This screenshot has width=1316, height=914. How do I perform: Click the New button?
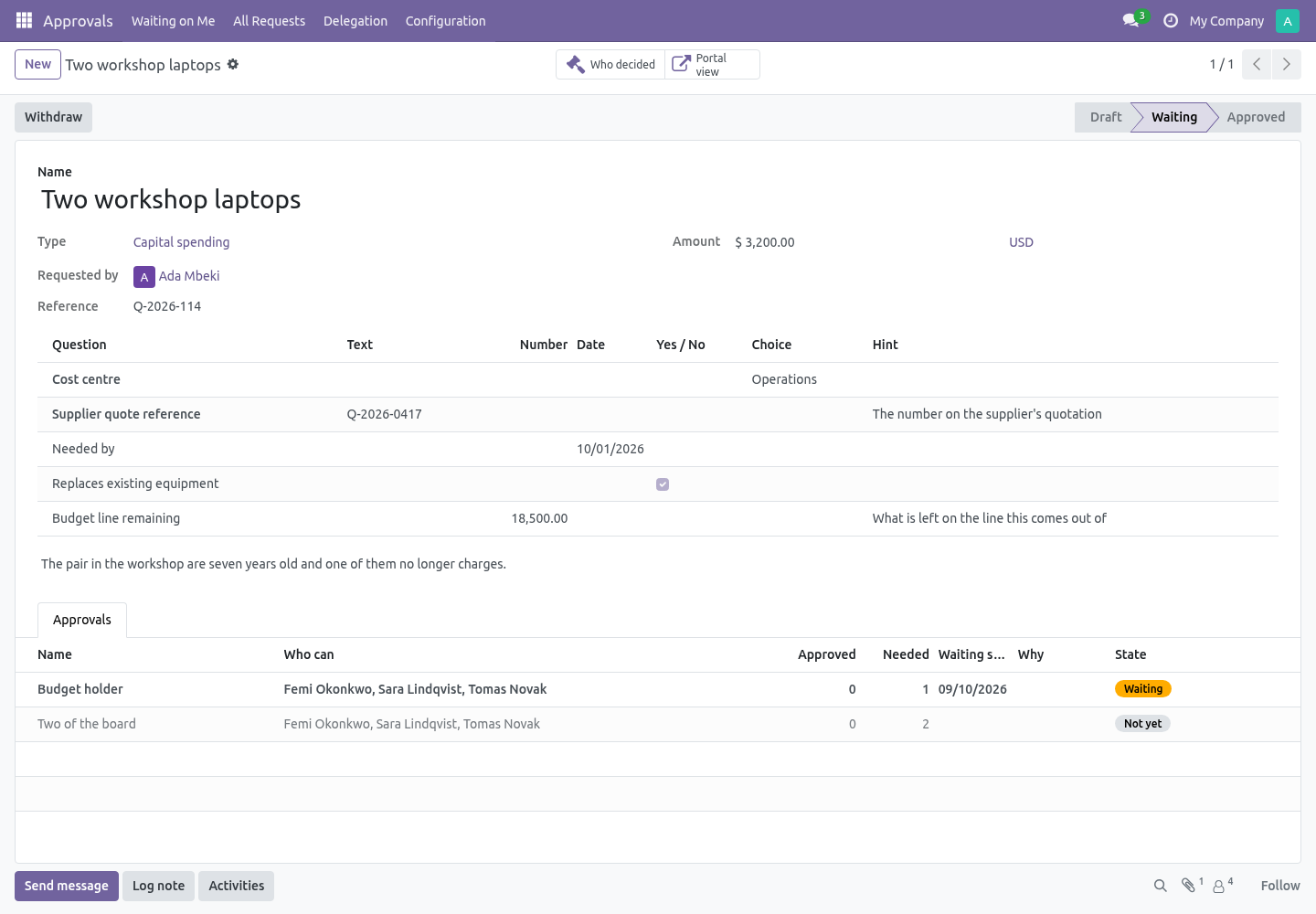pos(38,65)
